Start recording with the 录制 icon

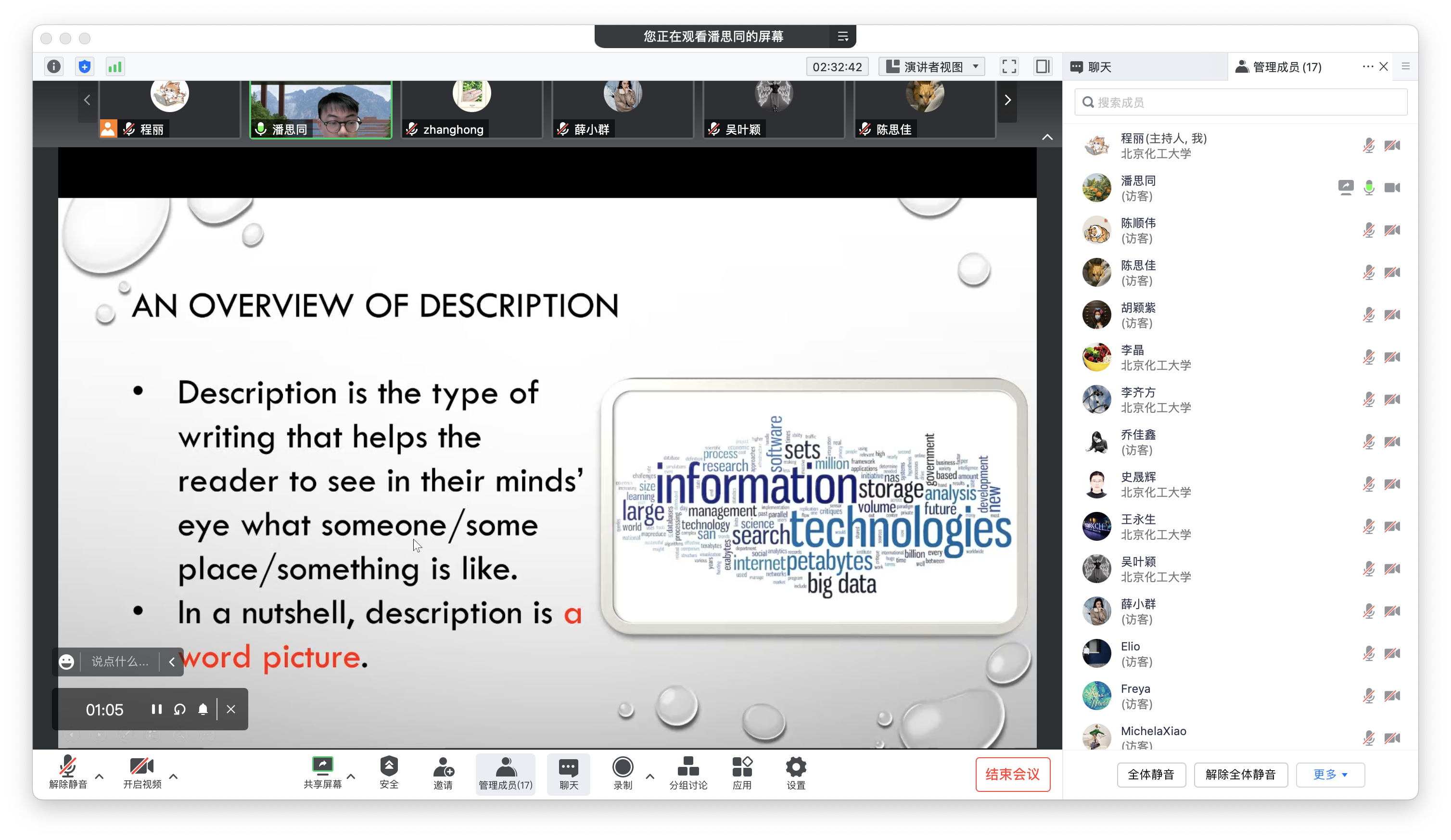tap(623, 773)
